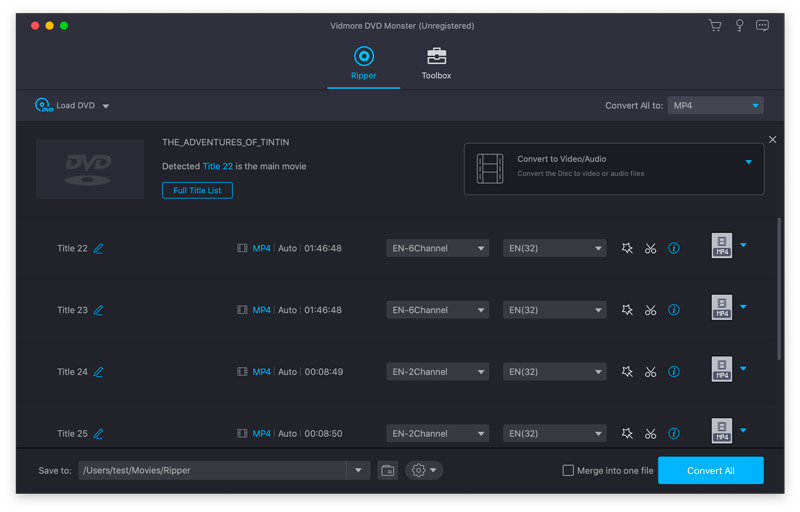Expand format arrow beside Title 25 MP4 icon
Viewport: 800px width, 512px height.
pos(743,430)
